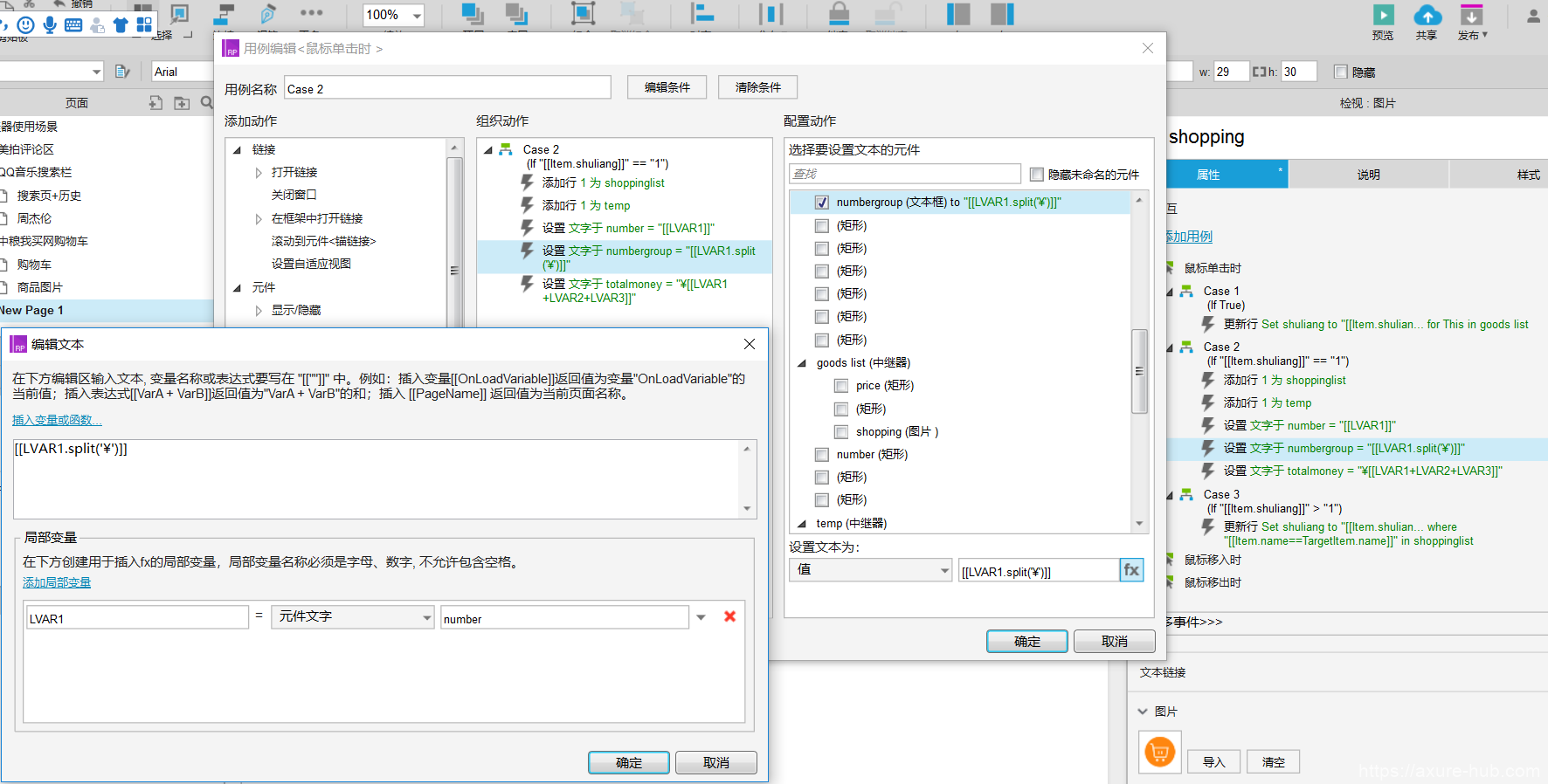Uncheck the numbergroup (文本框) checkbox

coord(822,203)
